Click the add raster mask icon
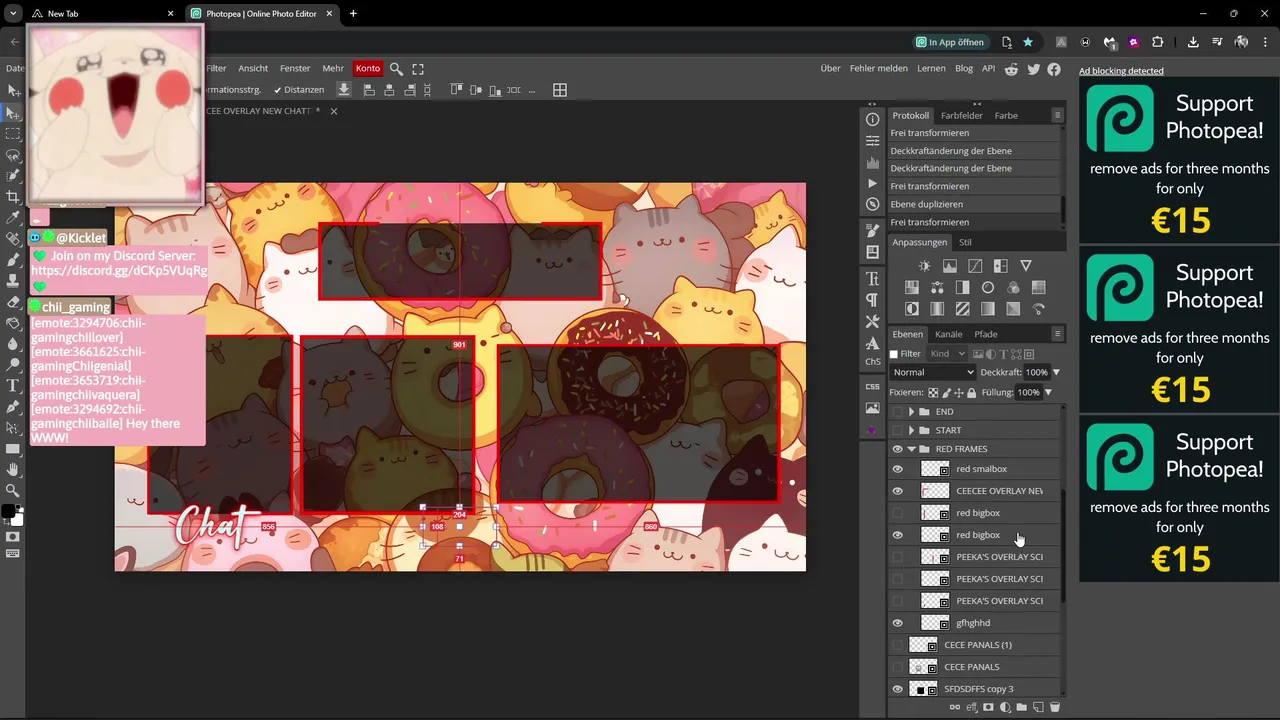The height and width of the screenshot is (720, 1280). point(988,707)
